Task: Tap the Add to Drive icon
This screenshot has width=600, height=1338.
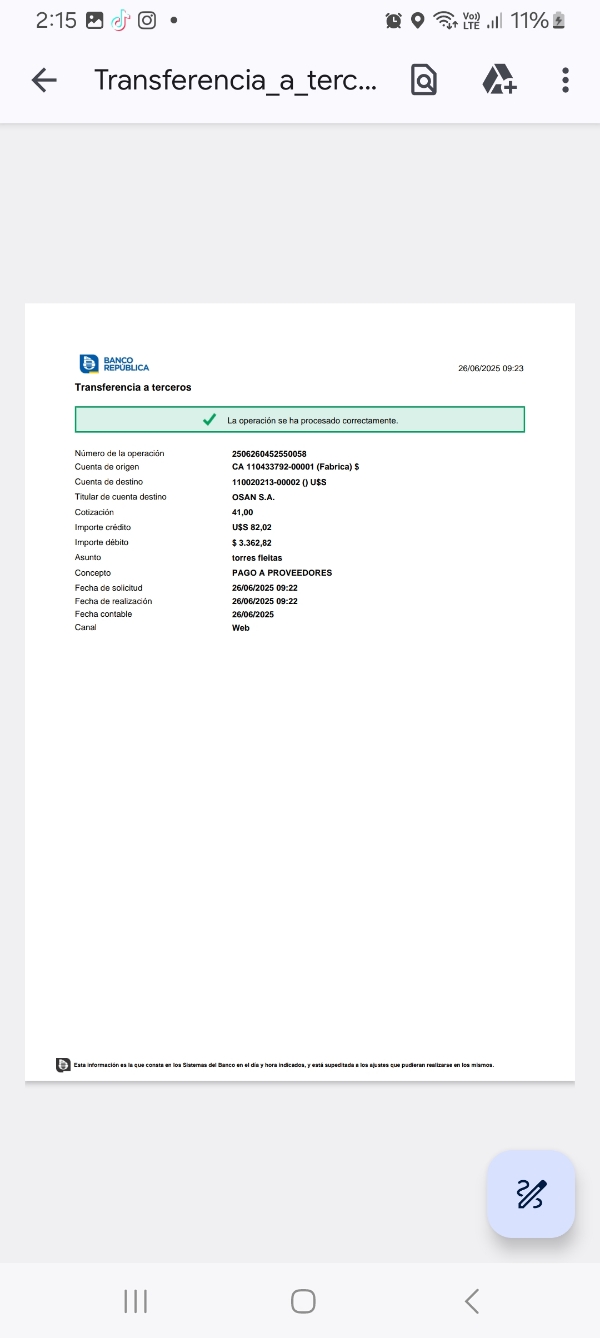Action: 498,80
